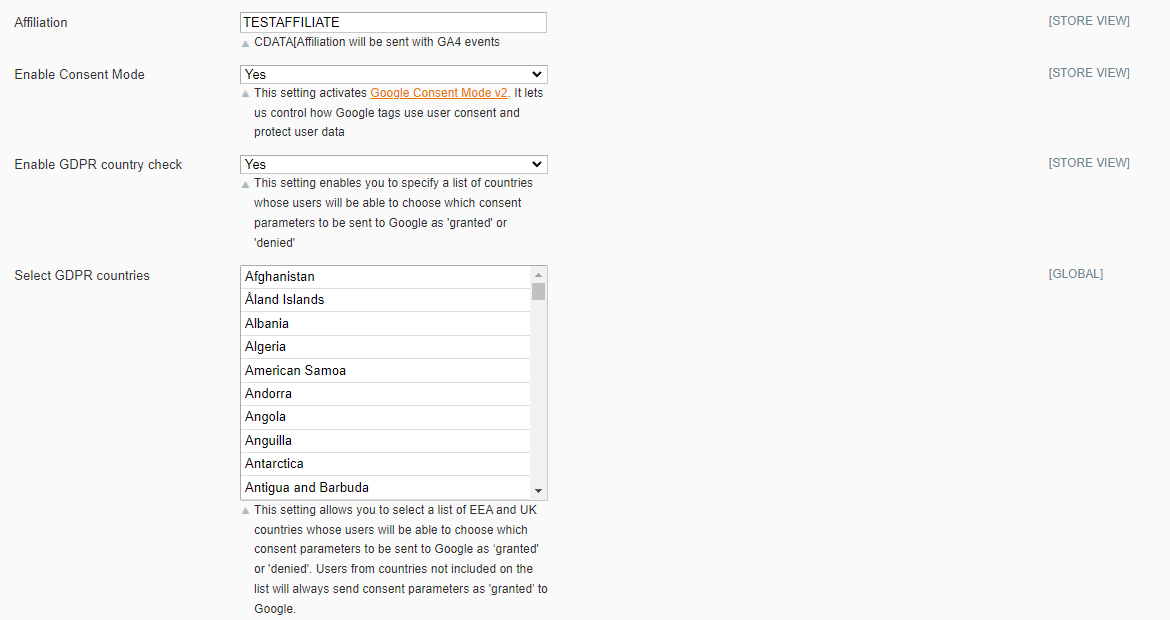Click the Affiliation hint triangle icon

point(246,44)
